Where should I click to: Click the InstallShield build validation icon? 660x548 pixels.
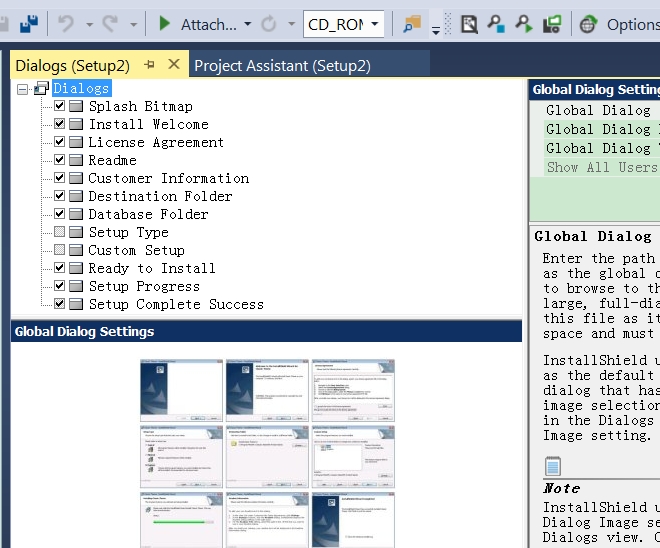click(469, 24)
